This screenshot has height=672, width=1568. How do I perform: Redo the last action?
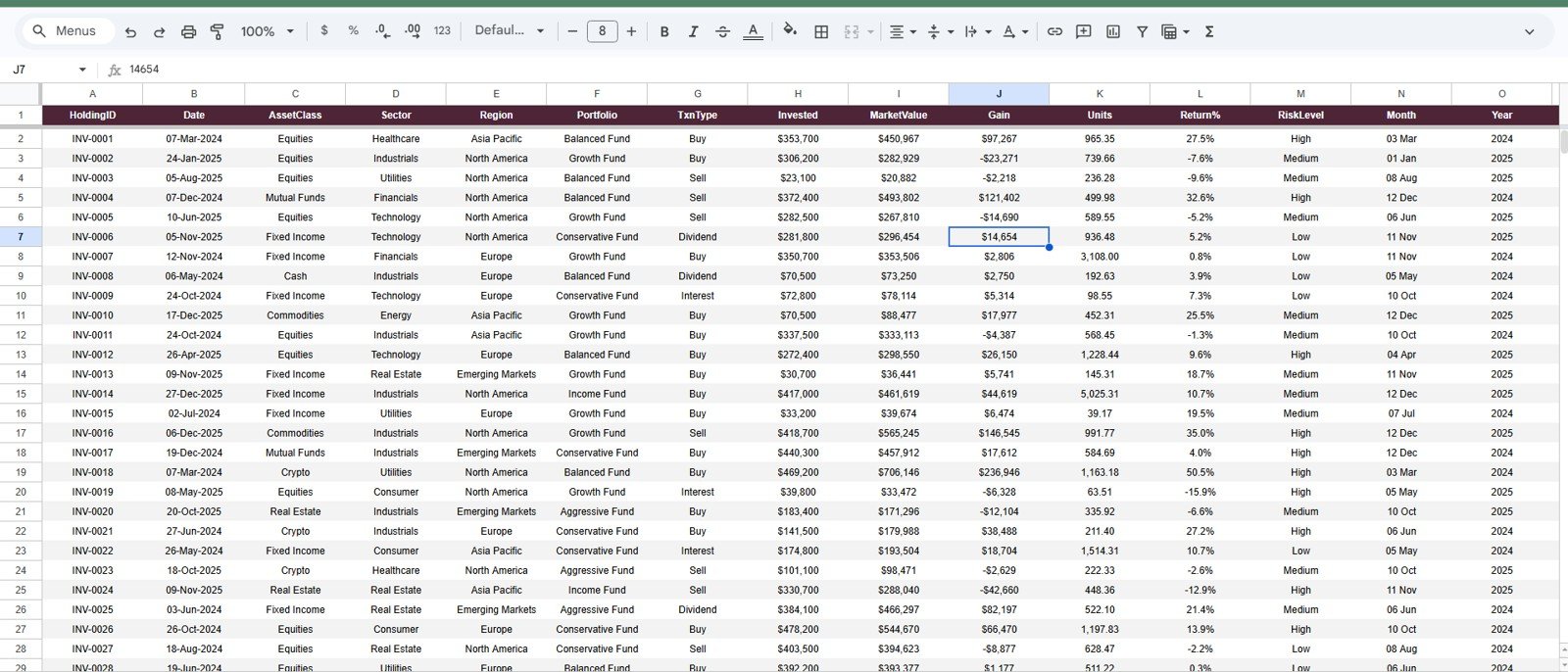pyautogui.click(x=159, y=31)
